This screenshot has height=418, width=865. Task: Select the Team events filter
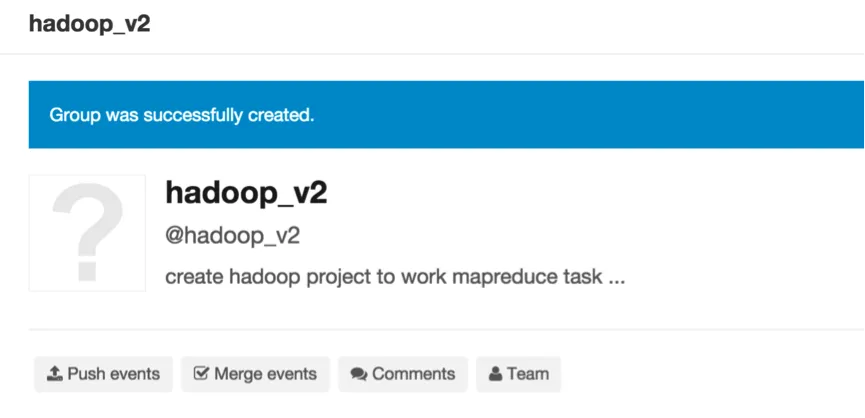point(518,374)
